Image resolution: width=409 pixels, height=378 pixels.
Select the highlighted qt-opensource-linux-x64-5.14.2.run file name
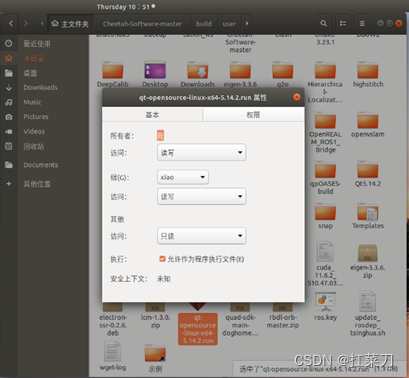pyautogui.click(x=198, y=329)
